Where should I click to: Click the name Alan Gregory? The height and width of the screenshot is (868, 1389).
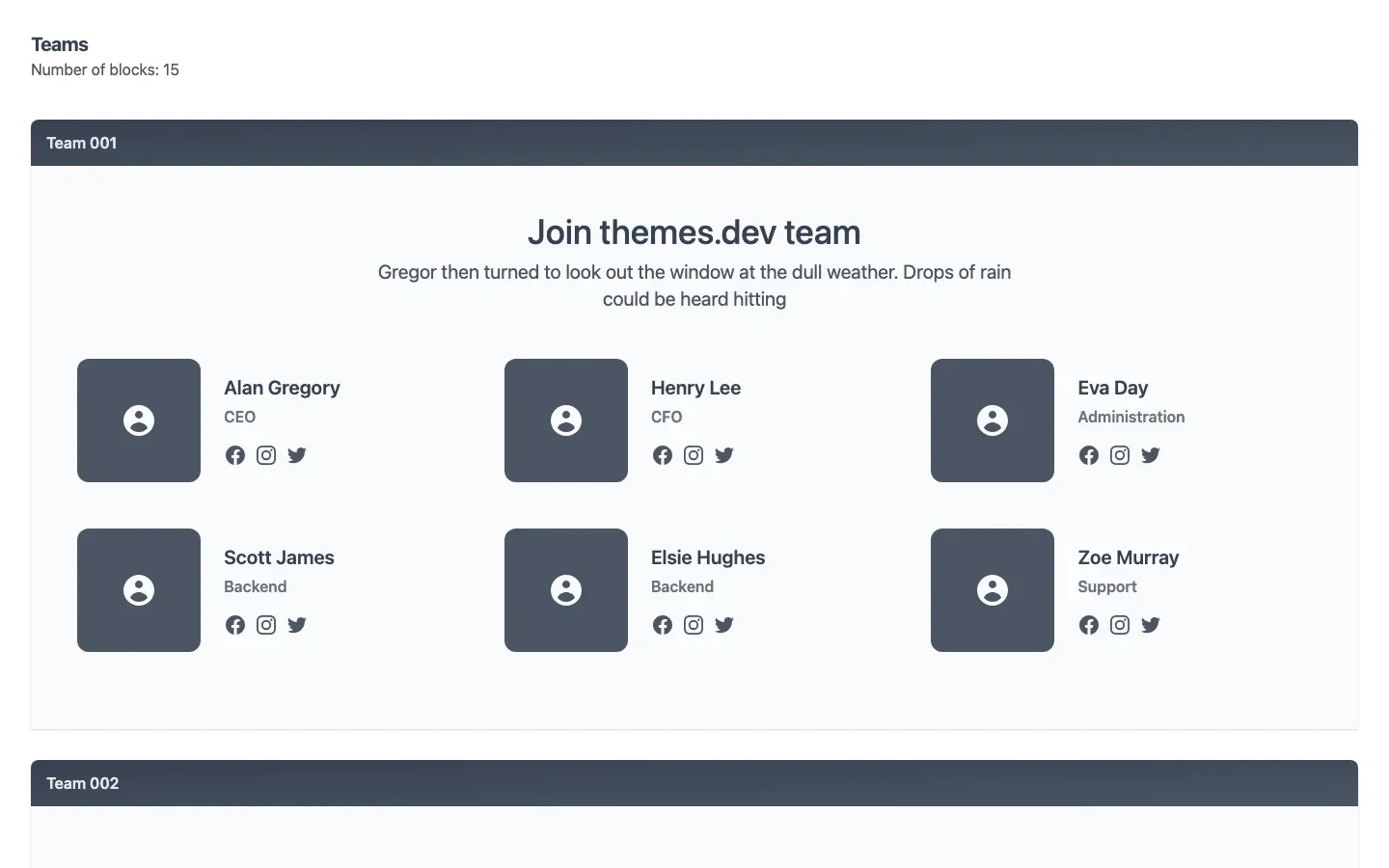(x=282, y=388)
